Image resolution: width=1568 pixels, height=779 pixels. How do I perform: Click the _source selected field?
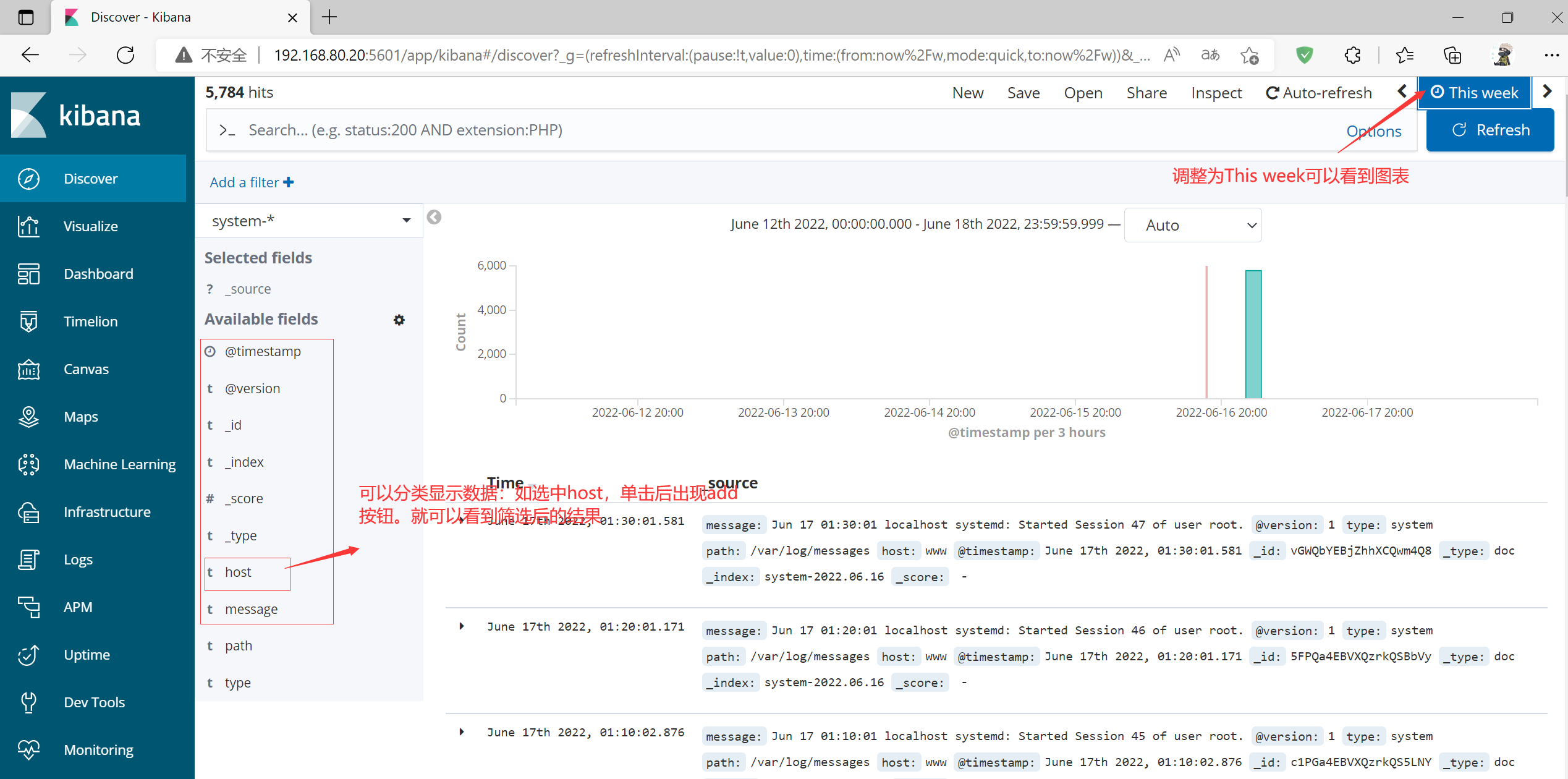(x=247, y=289)
